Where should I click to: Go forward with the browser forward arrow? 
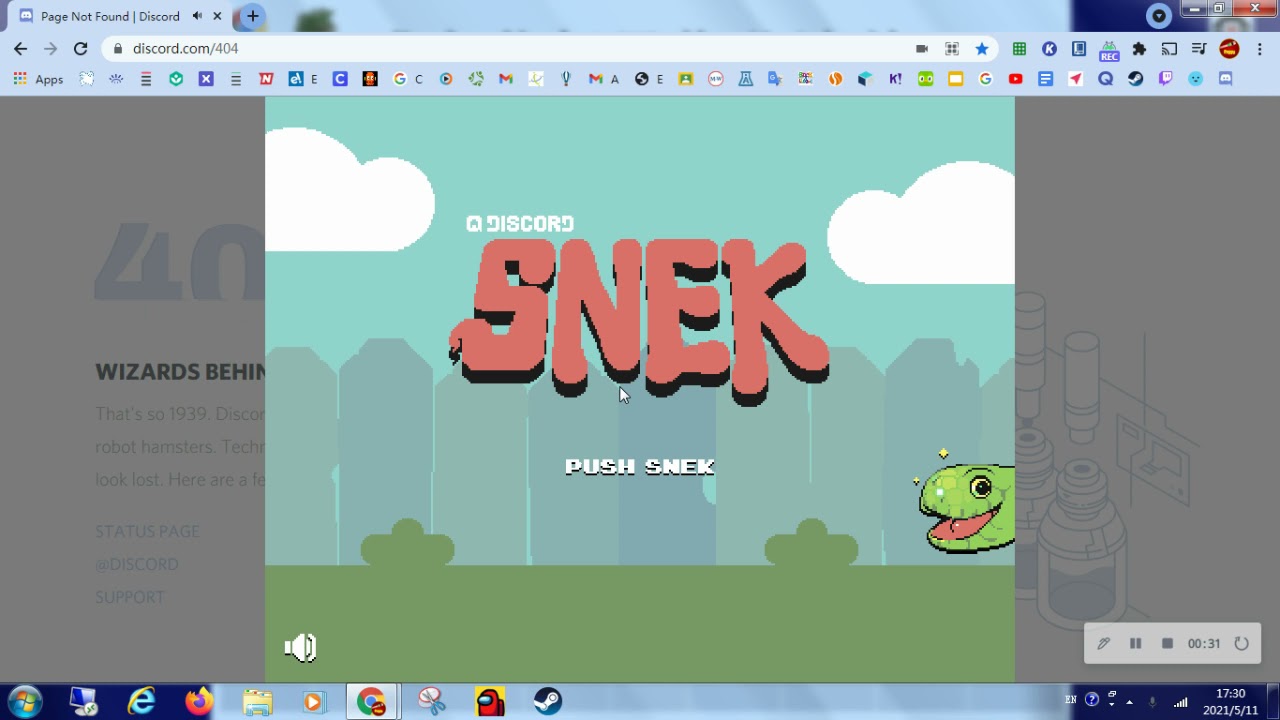click(x=51, y=48)
